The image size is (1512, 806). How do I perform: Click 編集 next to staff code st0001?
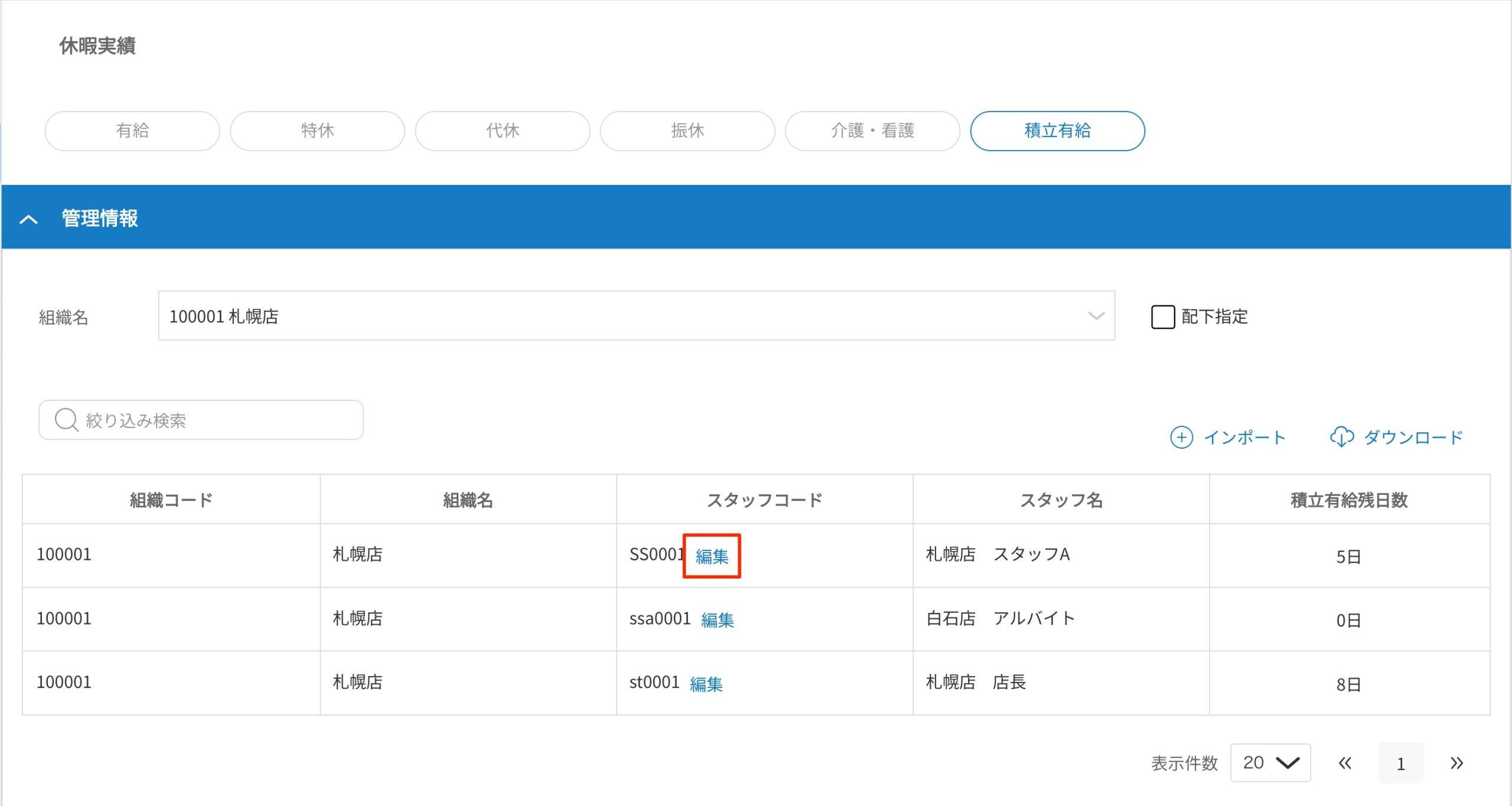tap(706, 683)
